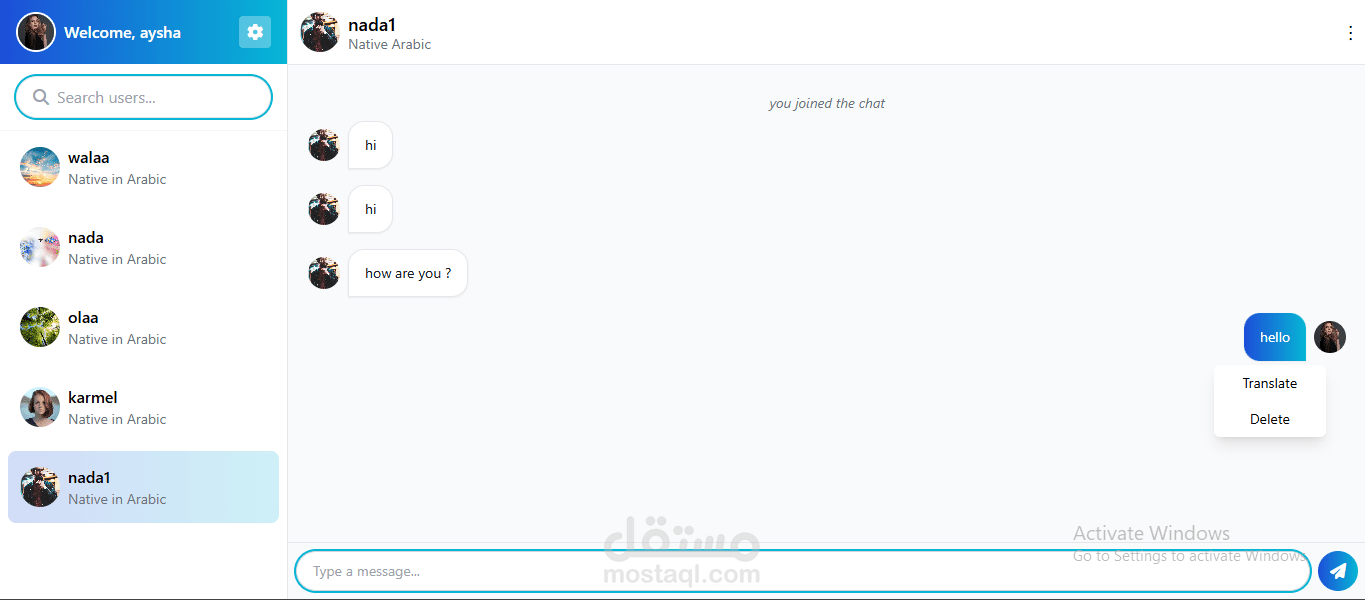1365x600 pixels.
Task: Open the conversation with nada
Action: point(143,247)
